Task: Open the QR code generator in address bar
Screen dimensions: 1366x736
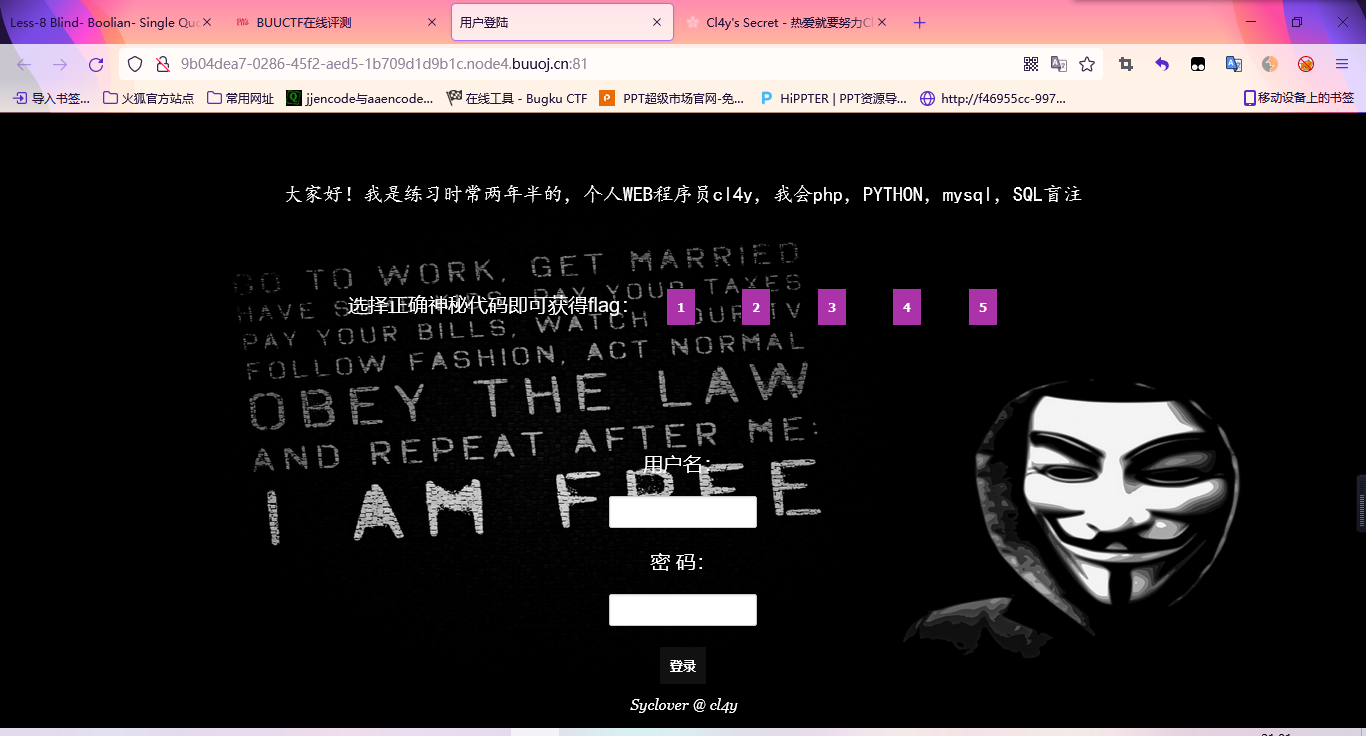Action: 1030,62
